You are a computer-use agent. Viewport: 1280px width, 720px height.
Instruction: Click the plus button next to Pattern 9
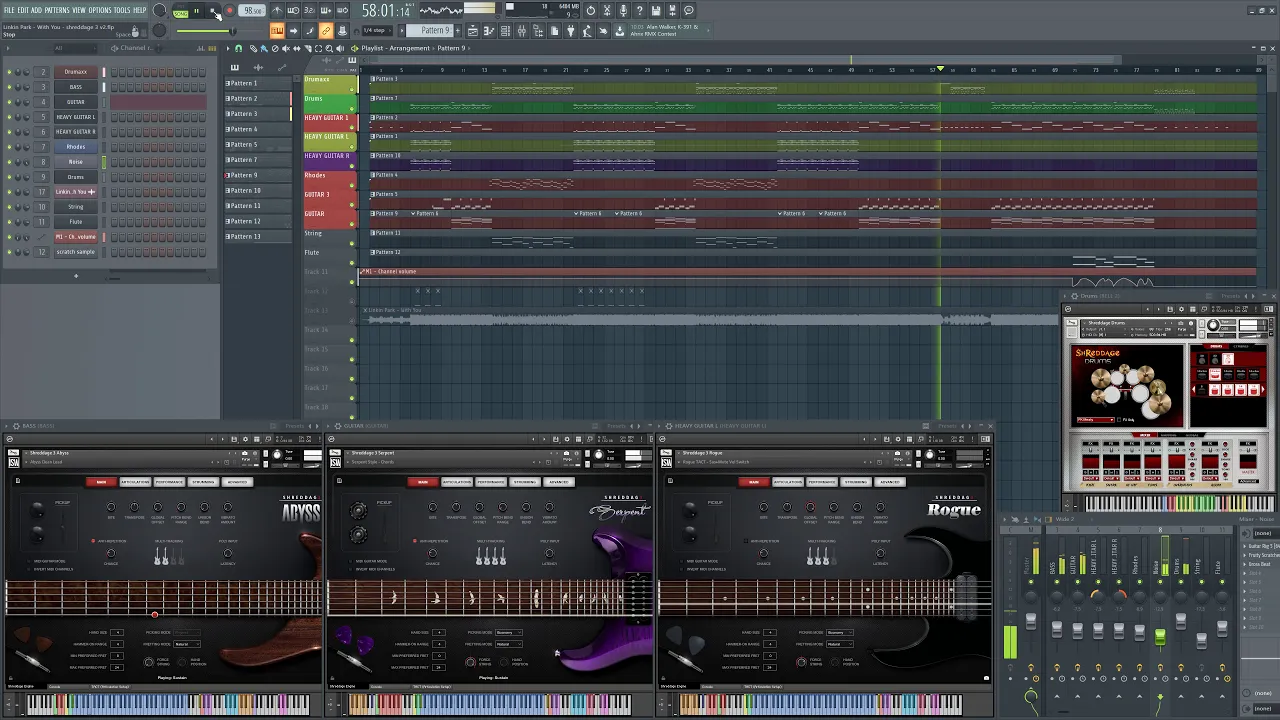click(457, 31)
